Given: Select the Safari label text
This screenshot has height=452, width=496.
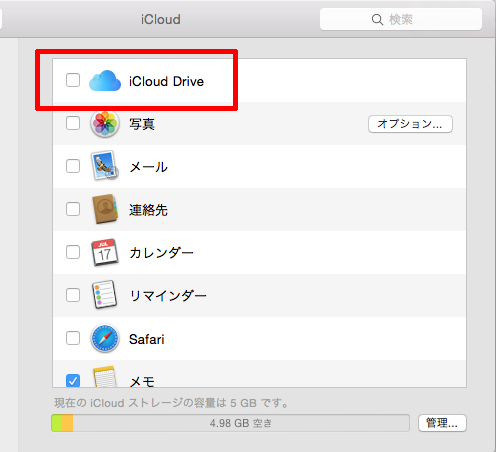Looking at the screenshot, I should [147, 339].
